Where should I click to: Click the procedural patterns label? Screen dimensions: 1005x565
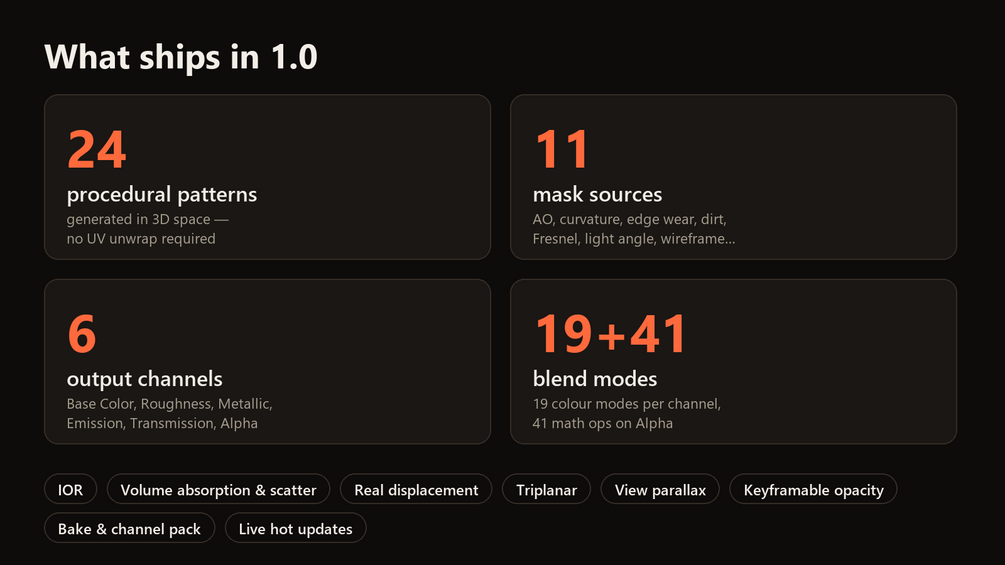[162, 194]
